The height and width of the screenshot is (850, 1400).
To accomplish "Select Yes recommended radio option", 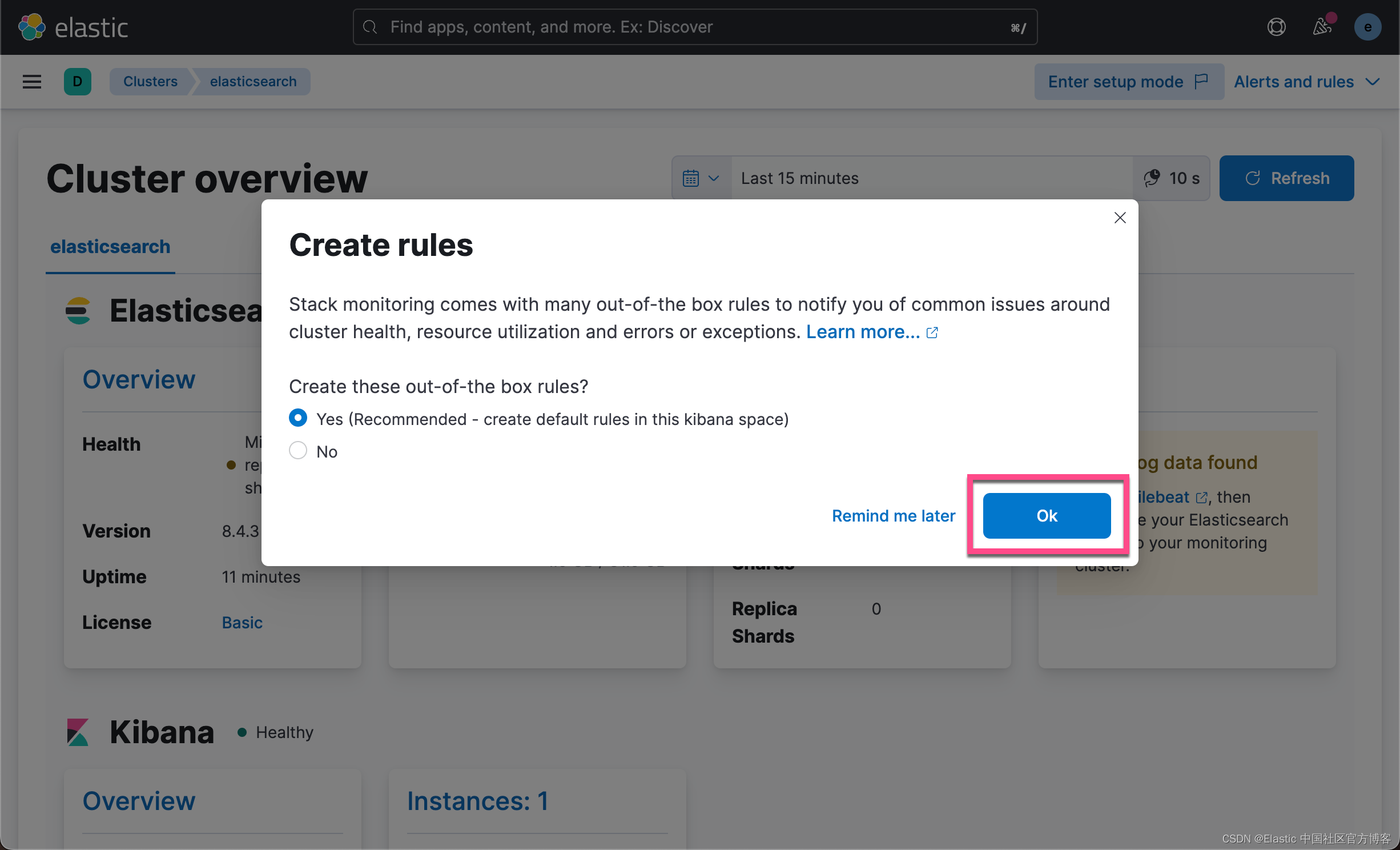I will coord(298,418).
